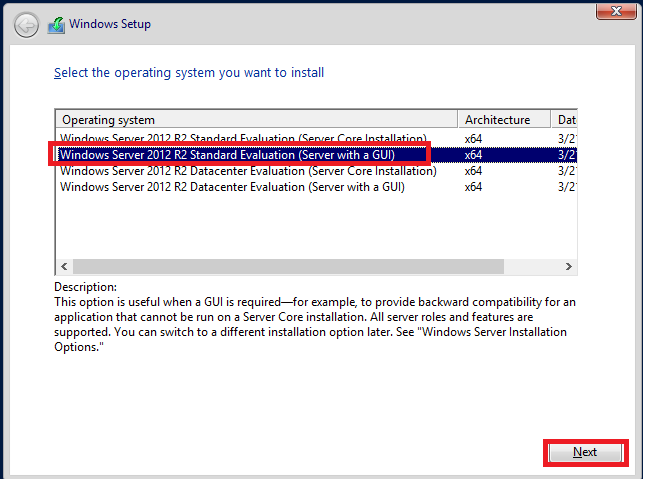The height and width of the screenshot is (483, 648).
Task: Click x64 in Standard Server Core row
Action: tap(473, 139)
